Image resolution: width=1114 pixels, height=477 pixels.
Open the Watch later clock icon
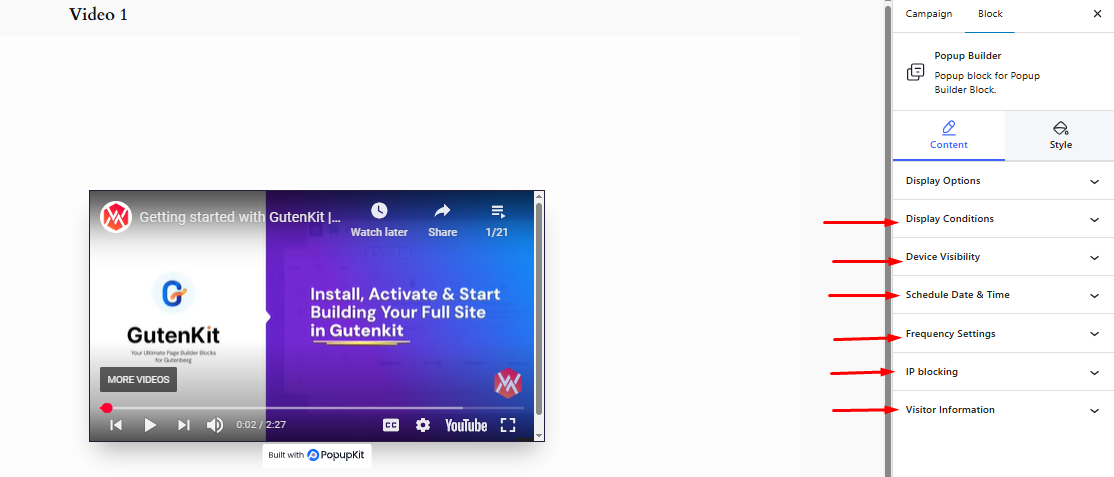379,210
